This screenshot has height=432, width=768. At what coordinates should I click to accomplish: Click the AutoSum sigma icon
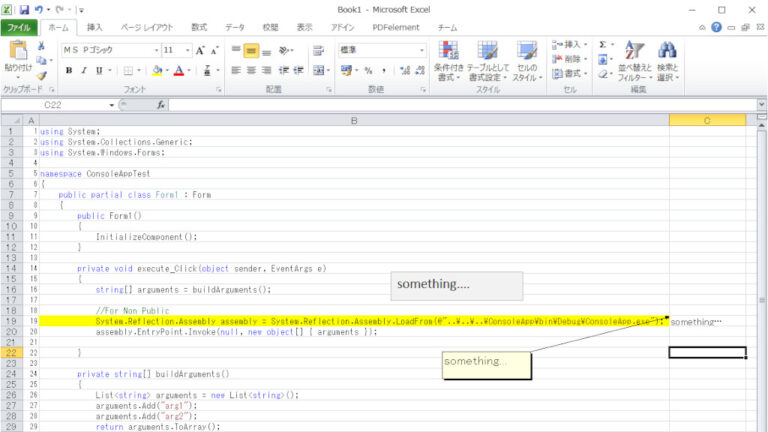tap(603, 45)
